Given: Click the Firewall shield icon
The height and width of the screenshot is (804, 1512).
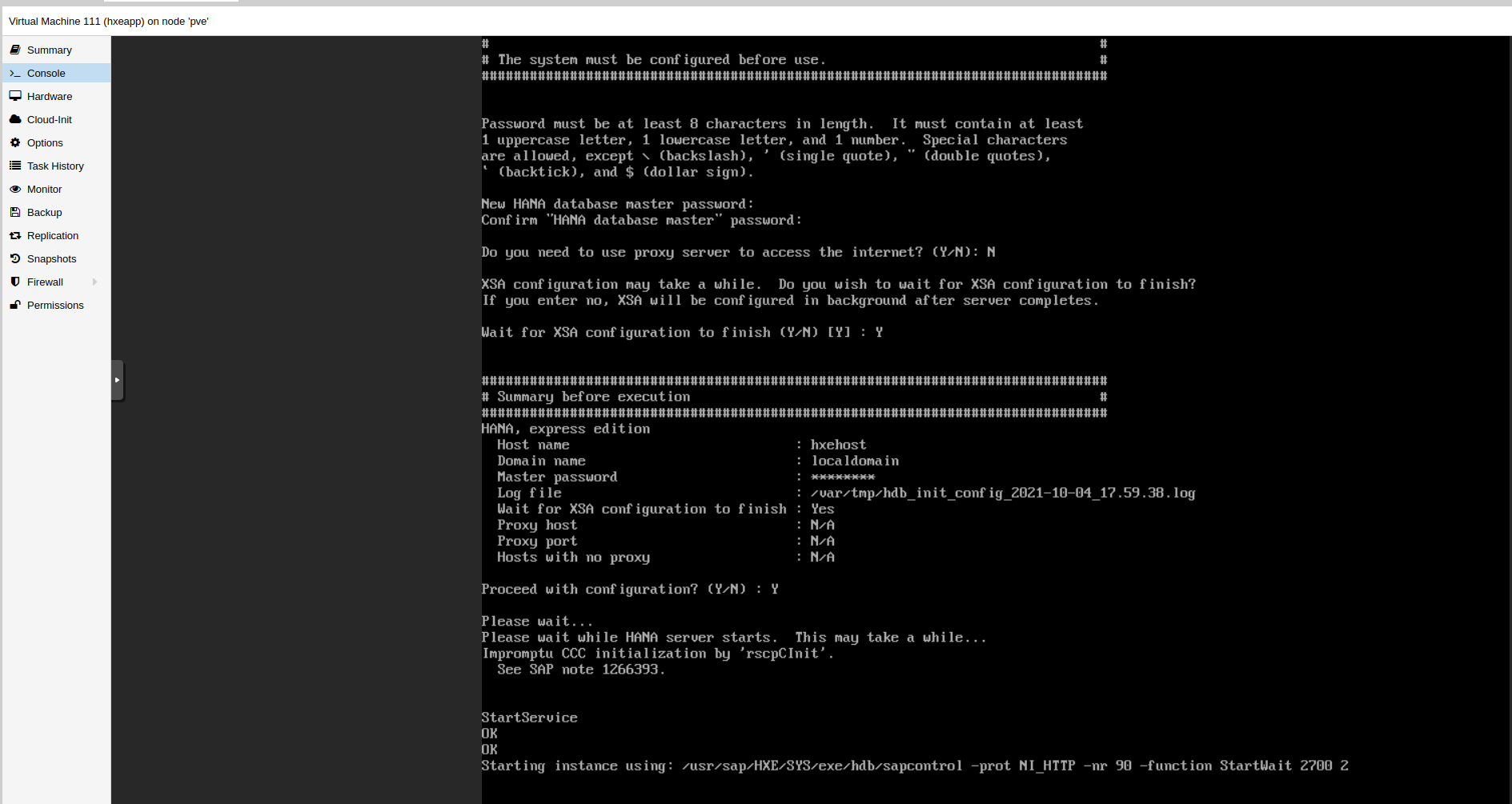Looking at the screenshot, I should (x=15, y=282).
